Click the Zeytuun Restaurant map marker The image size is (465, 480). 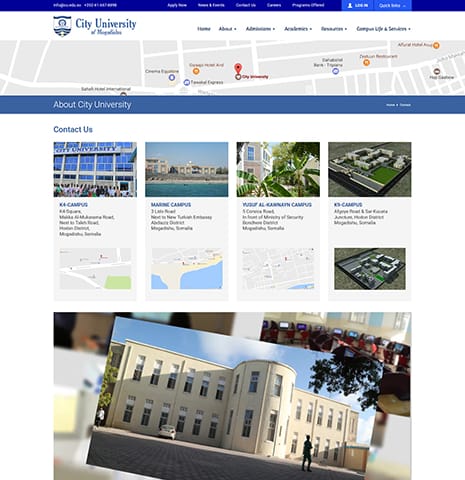366,62
